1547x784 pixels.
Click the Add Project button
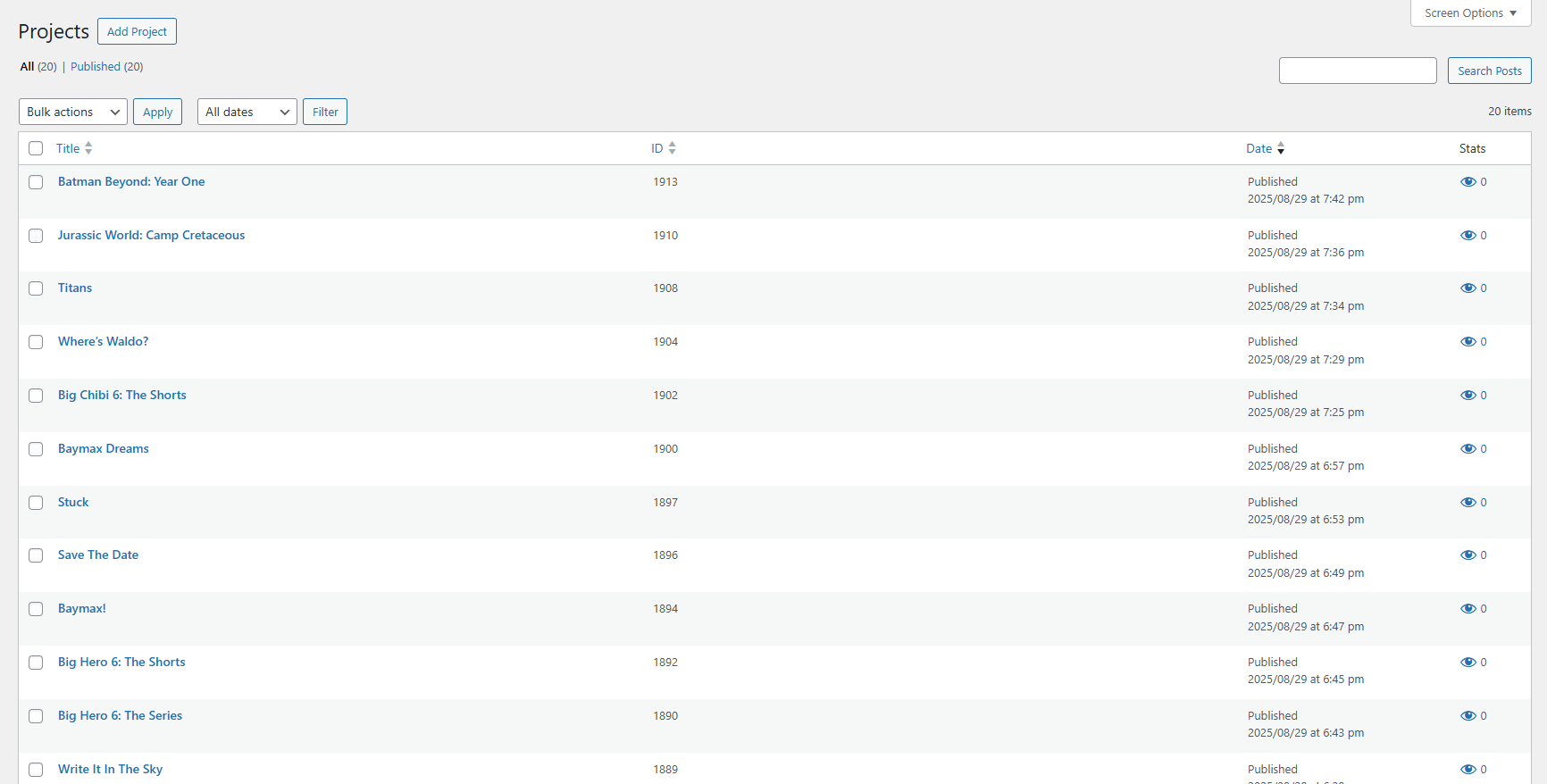coord(137,31)
